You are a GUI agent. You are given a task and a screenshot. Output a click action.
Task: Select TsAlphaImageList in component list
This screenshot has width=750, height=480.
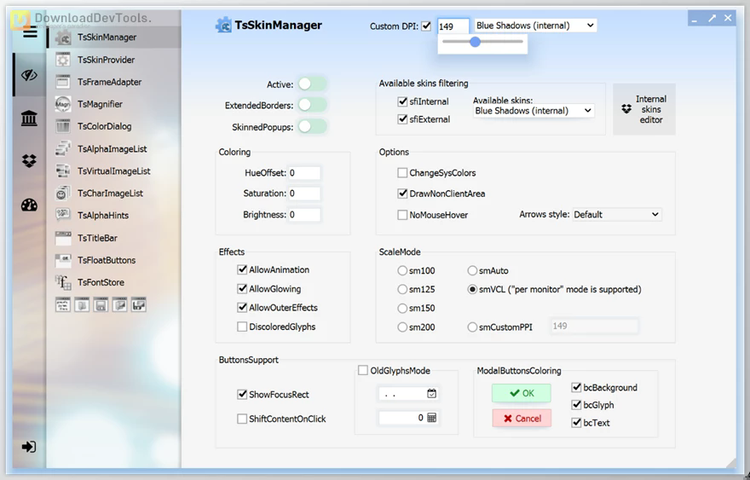[114, 149]
